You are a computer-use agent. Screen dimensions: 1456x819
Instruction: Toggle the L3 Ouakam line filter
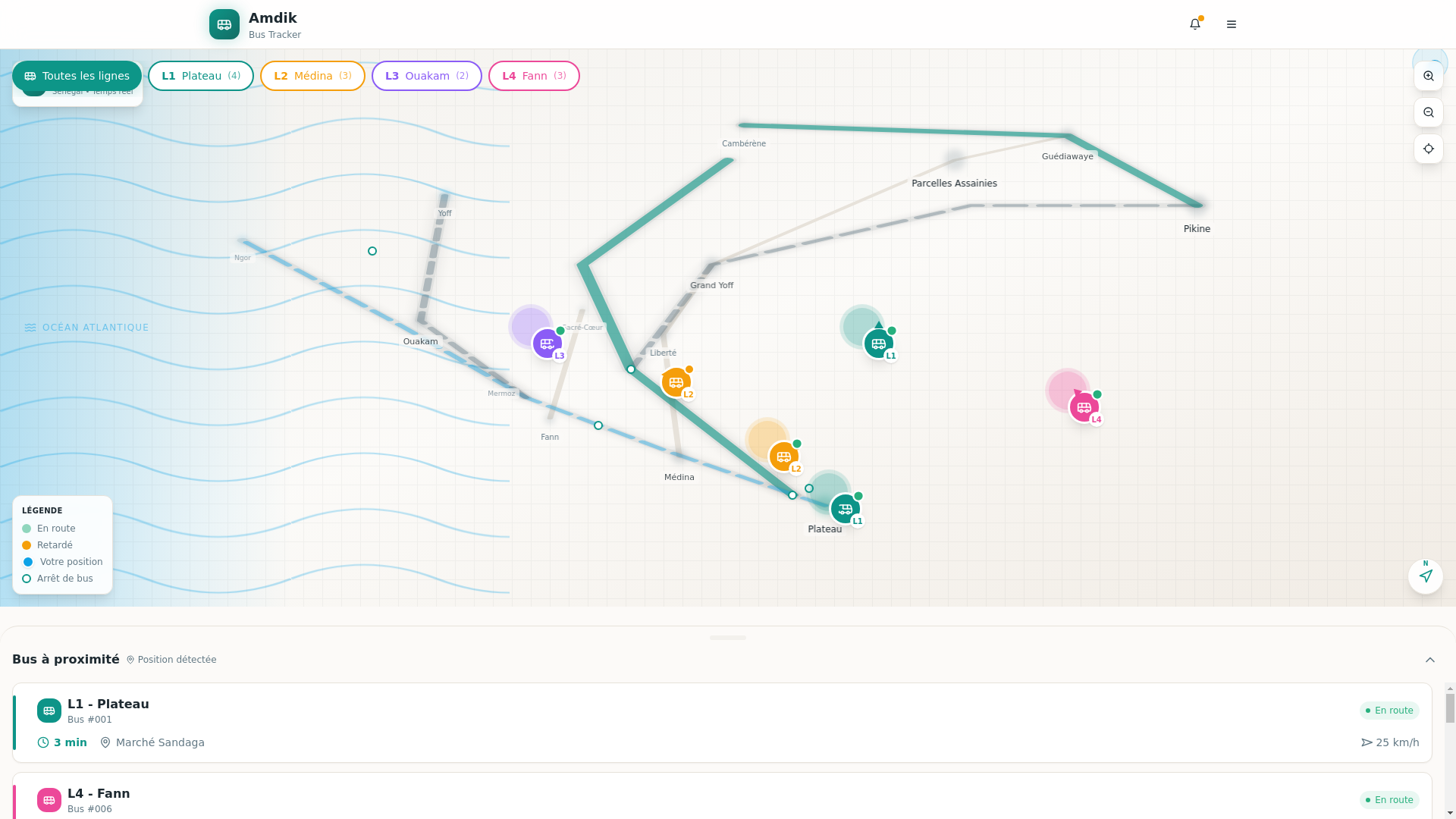pos(427,76)
